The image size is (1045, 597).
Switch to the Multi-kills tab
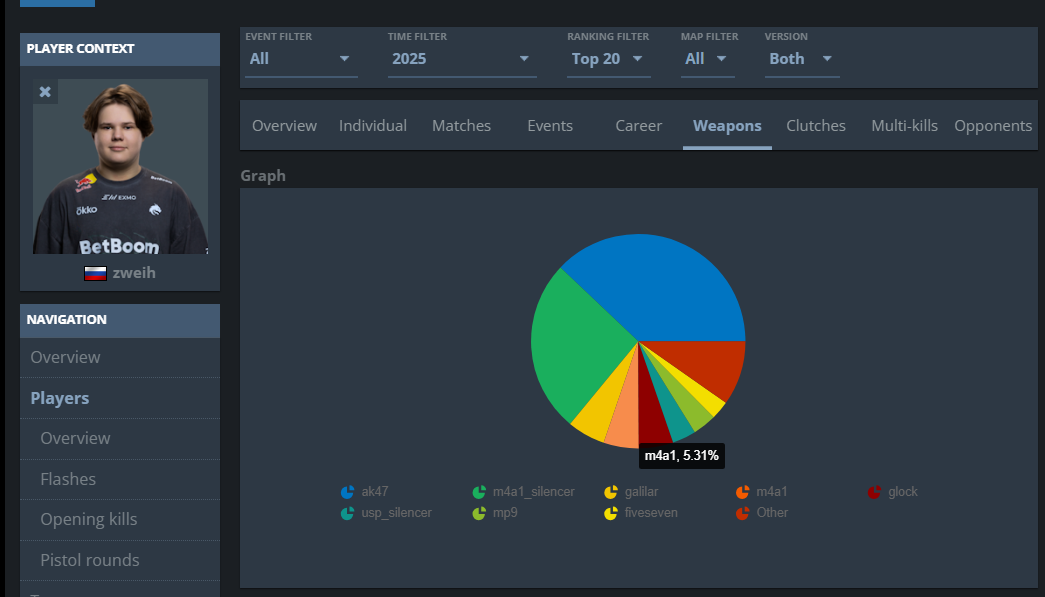pos(904,125)
